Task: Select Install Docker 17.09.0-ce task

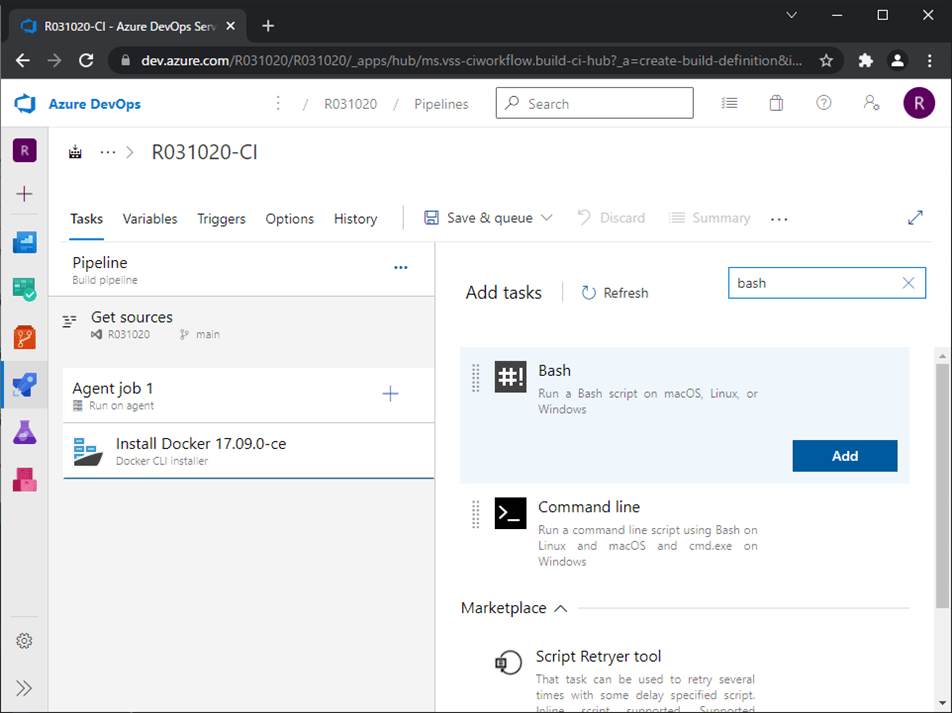Action: pyautogui.click(x=248, y=451)
